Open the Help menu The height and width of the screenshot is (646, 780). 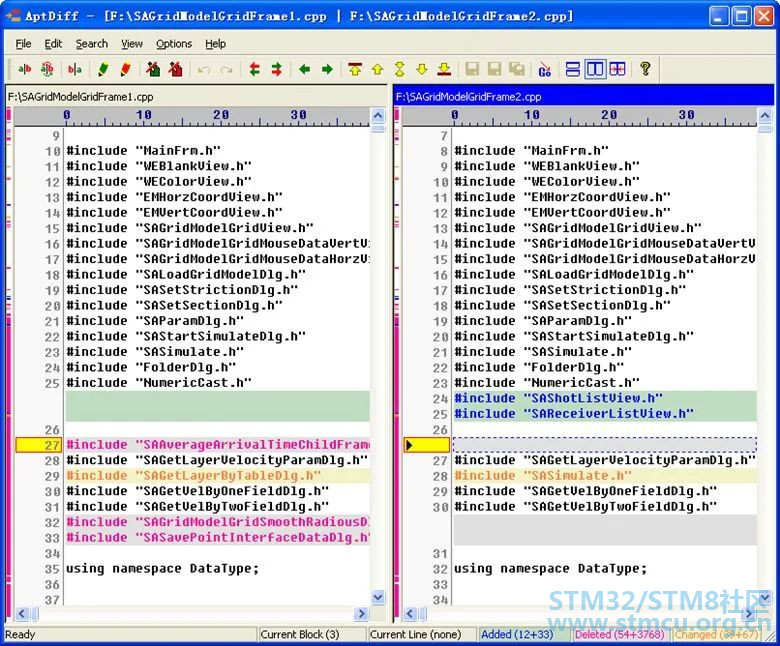(215, 44)
